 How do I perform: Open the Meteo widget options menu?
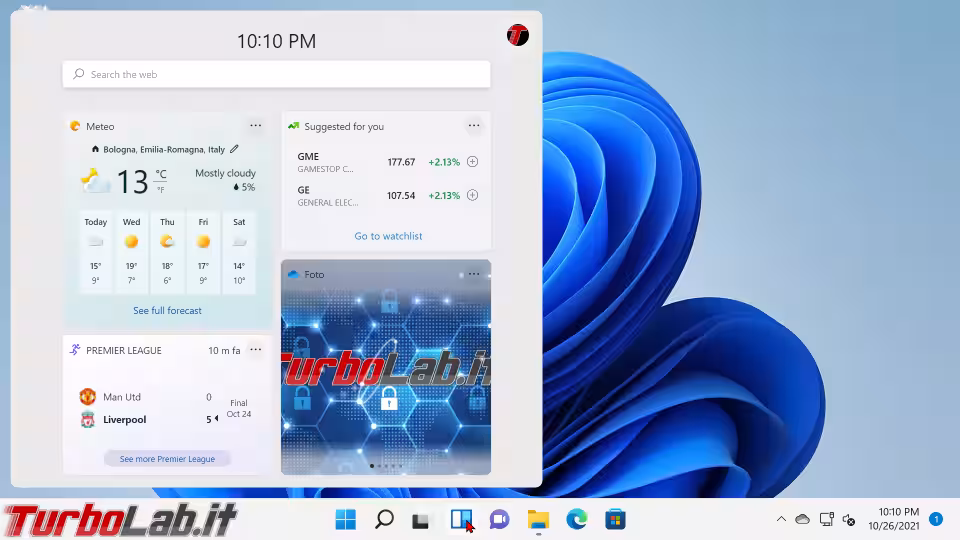(256, 126)
